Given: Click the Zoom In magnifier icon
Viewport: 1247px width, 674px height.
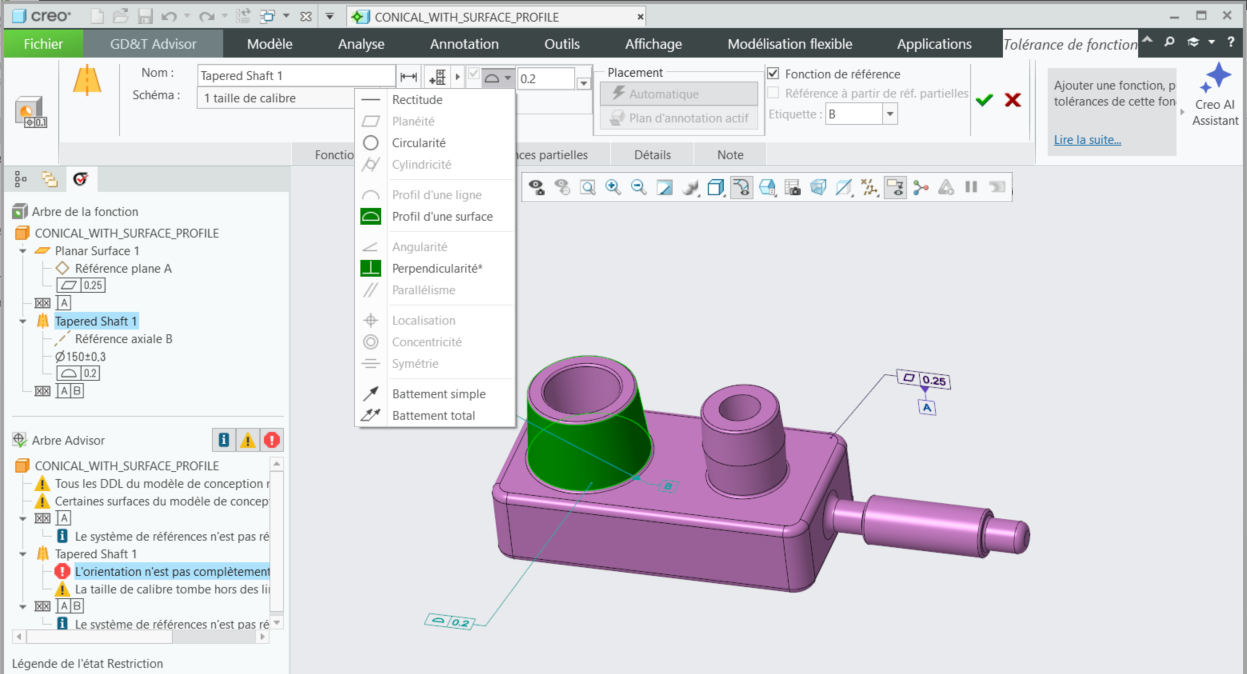Looking at the screenshot, I should [612, 187].
